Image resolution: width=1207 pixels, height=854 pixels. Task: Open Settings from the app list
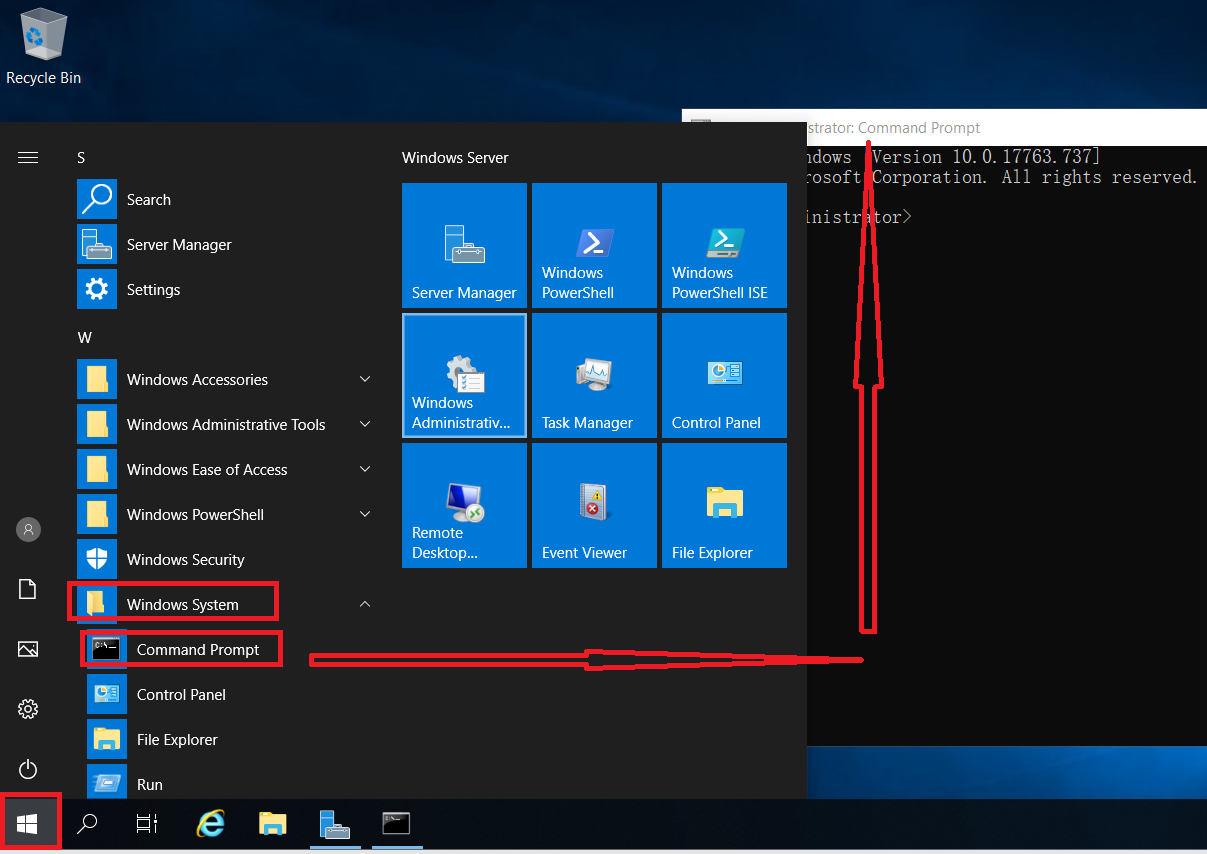(x=153, y=289)
